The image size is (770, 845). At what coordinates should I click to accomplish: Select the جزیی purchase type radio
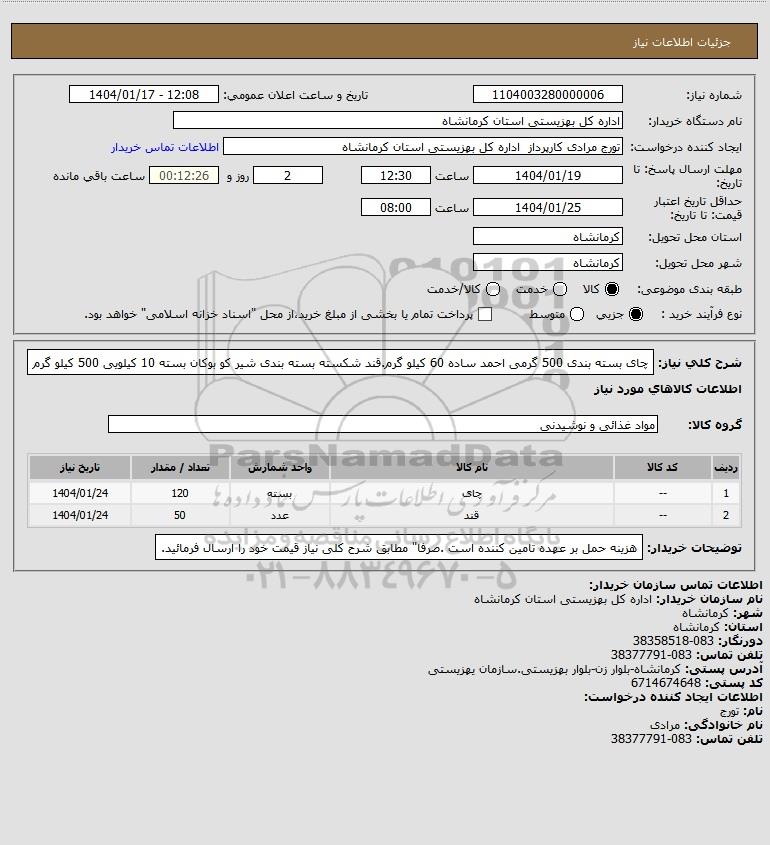tap(636, 314)
